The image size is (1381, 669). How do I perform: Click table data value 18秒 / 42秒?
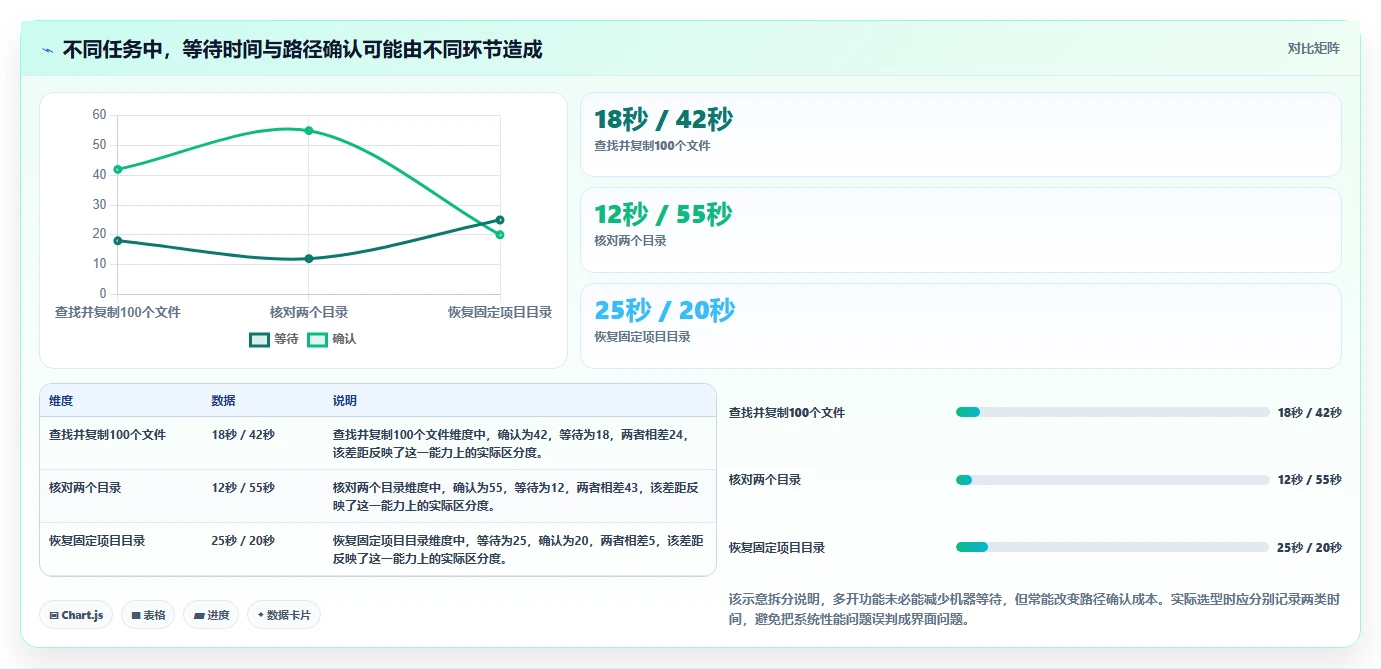[243, 435]
